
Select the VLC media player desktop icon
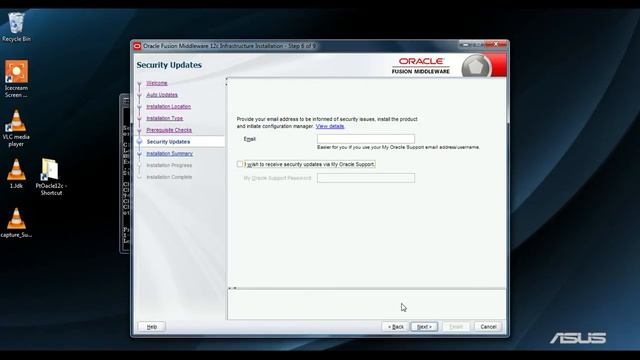click(16, 128)
